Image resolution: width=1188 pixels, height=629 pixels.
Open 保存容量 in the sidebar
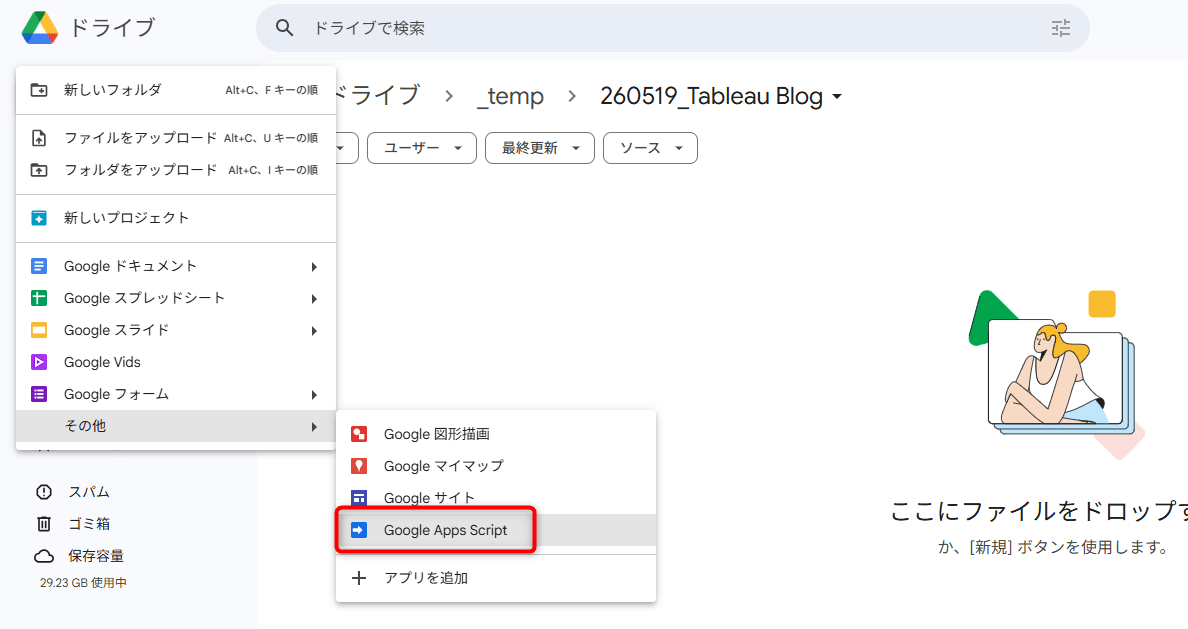pos(95,556)
